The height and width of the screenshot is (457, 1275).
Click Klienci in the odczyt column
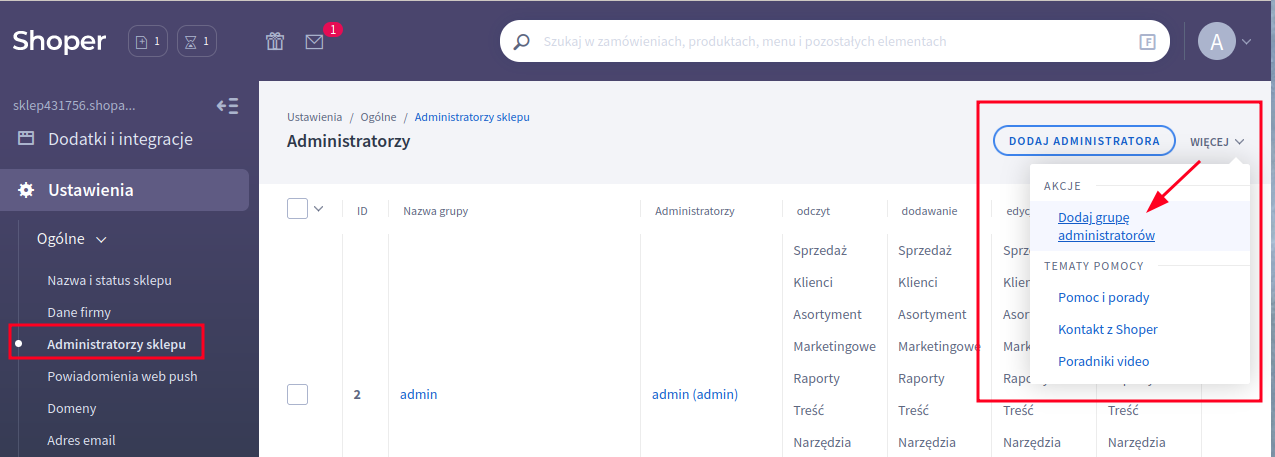tap(813, 282)
